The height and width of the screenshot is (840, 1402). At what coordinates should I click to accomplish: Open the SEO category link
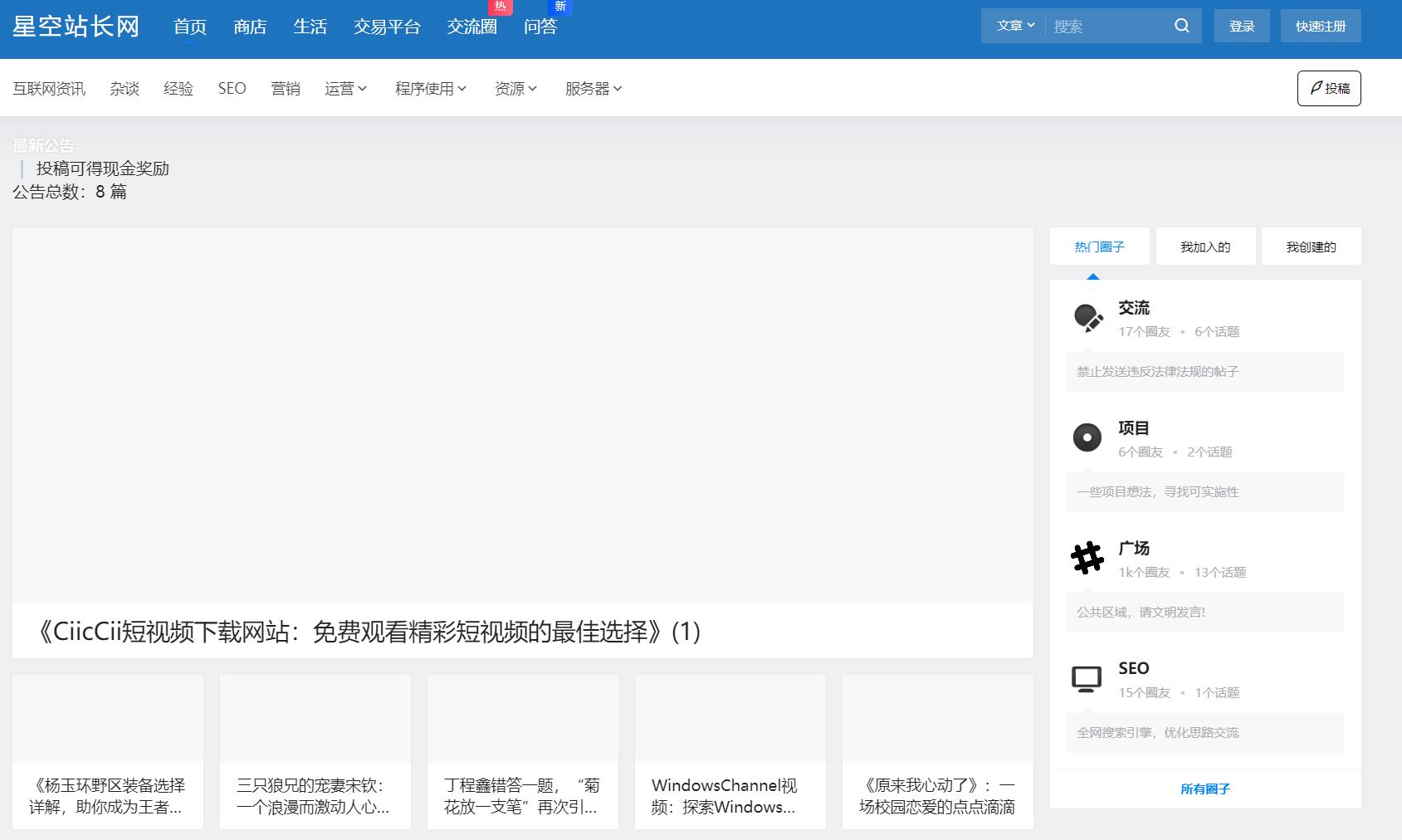pos(232,88)
